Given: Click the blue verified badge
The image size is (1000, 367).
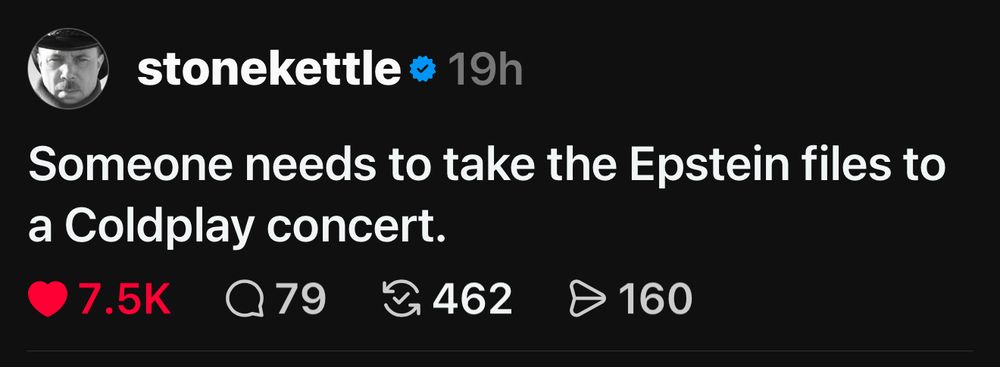Looking at the screenshot, I should (x=422, y=69).
